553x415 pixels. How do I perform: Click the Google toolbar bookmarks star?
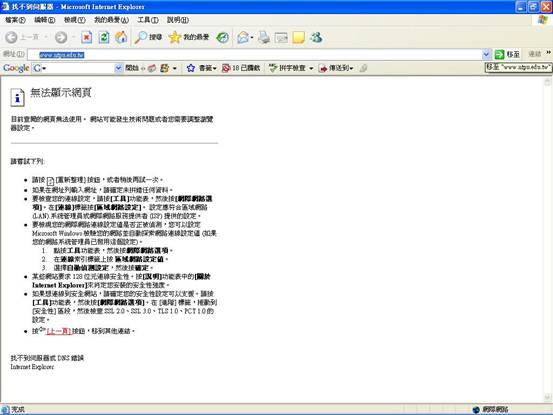pyautogui.click(x=191, y=68)
